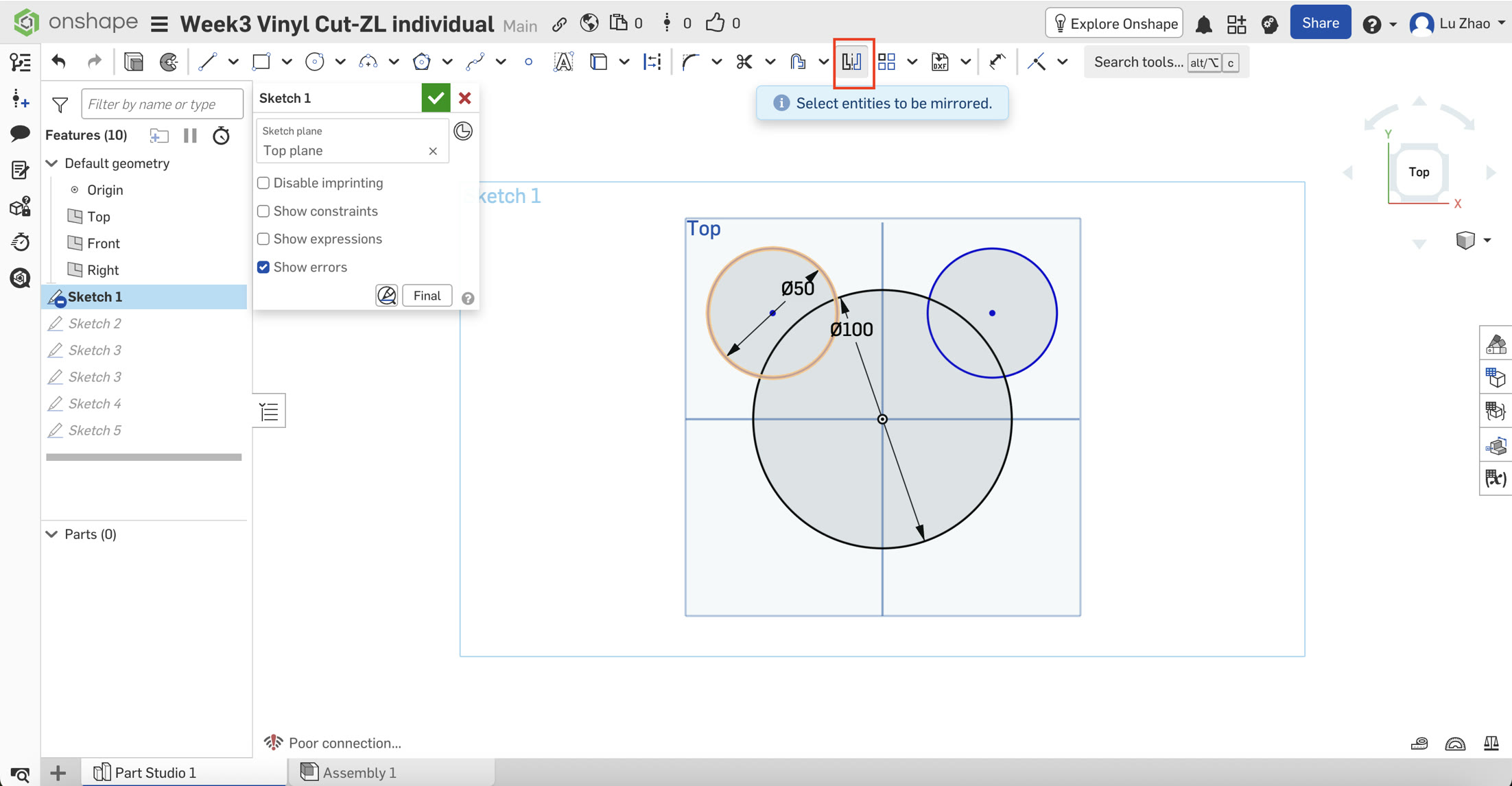This screenshot has height=786, width=1512.
Task: Click the Trim scissors tool
Action: (744, 62)
